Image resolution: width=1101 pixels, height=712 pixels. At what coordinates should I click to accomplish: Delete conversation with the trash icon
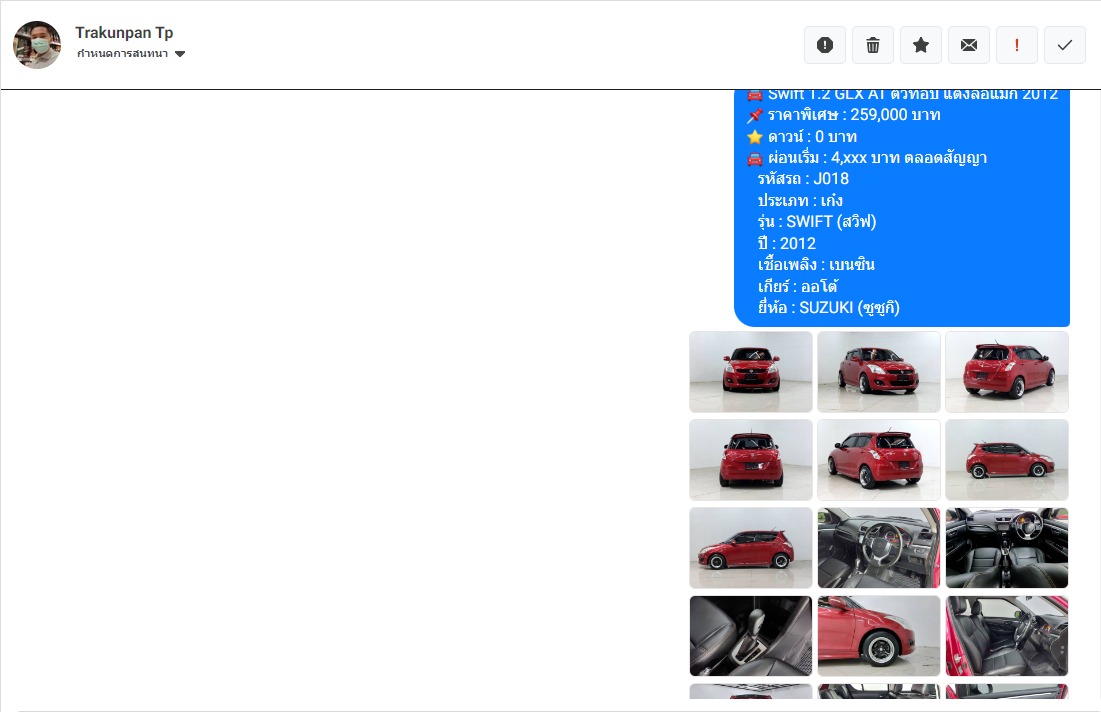pos(873,46)
